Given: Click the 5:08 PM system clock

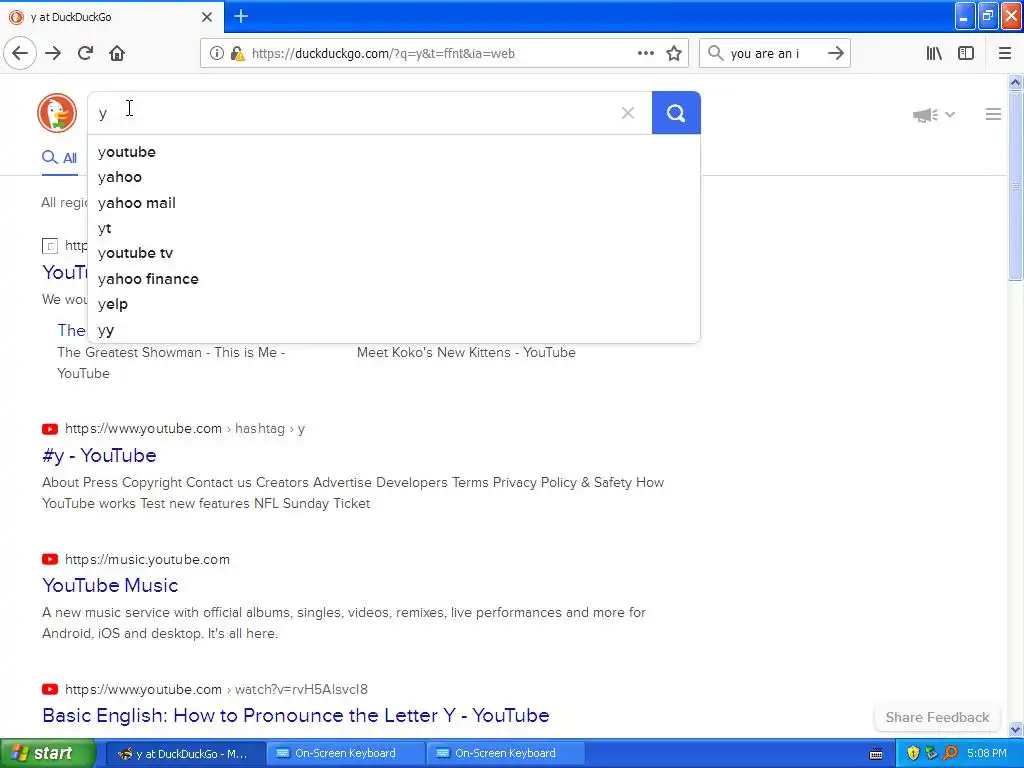Looking at the screenshot, I should (x=987, y=754).
